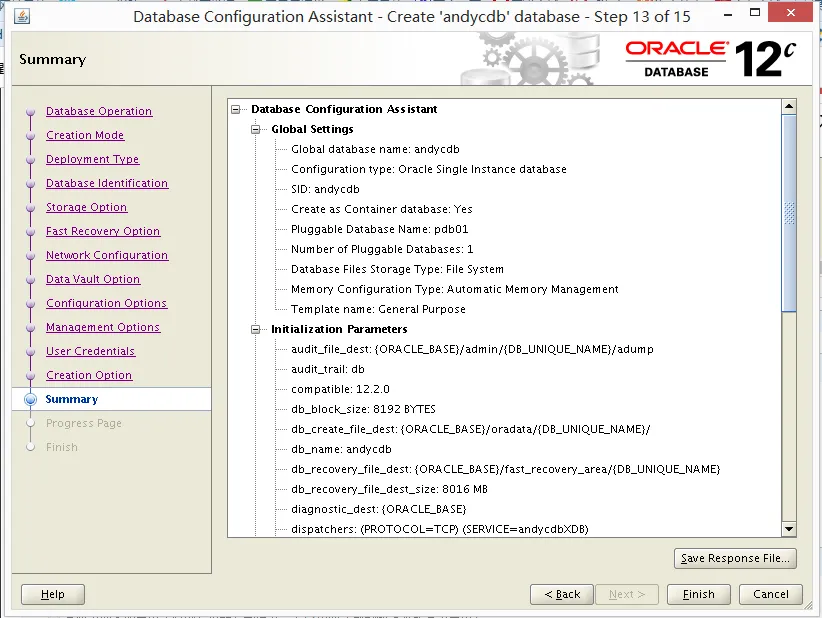Click the Save Response File button
The image size is (822, 618).
click(735, 558)
